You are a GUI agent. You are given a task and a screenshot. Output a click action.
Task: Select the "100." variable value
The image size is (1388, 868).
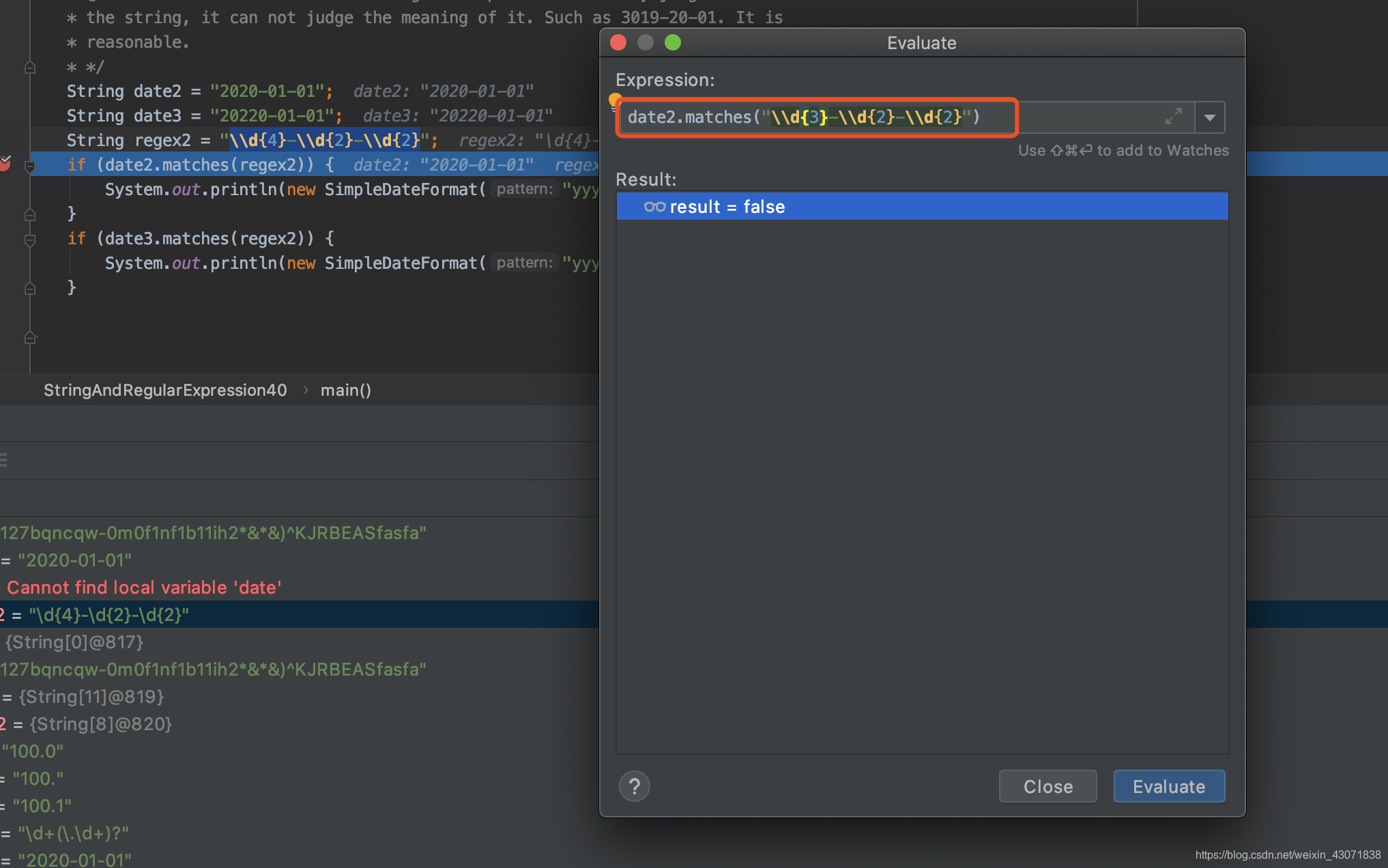38,778
